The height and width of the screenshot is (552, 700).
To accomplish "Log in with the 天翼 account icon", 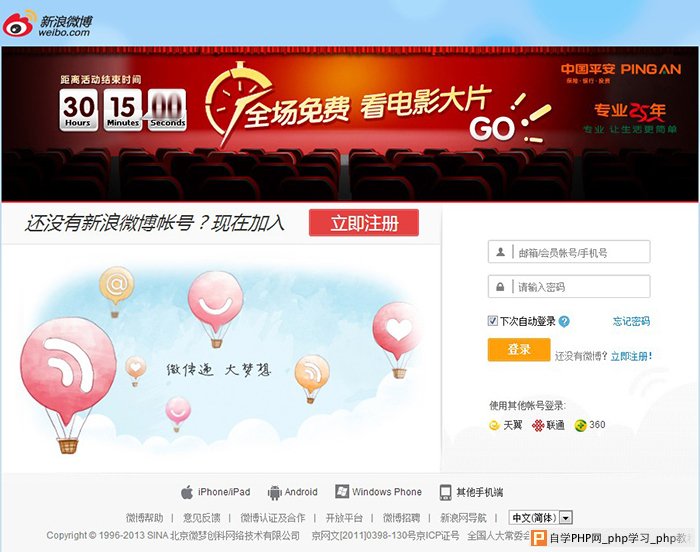I will pos(494,425).
